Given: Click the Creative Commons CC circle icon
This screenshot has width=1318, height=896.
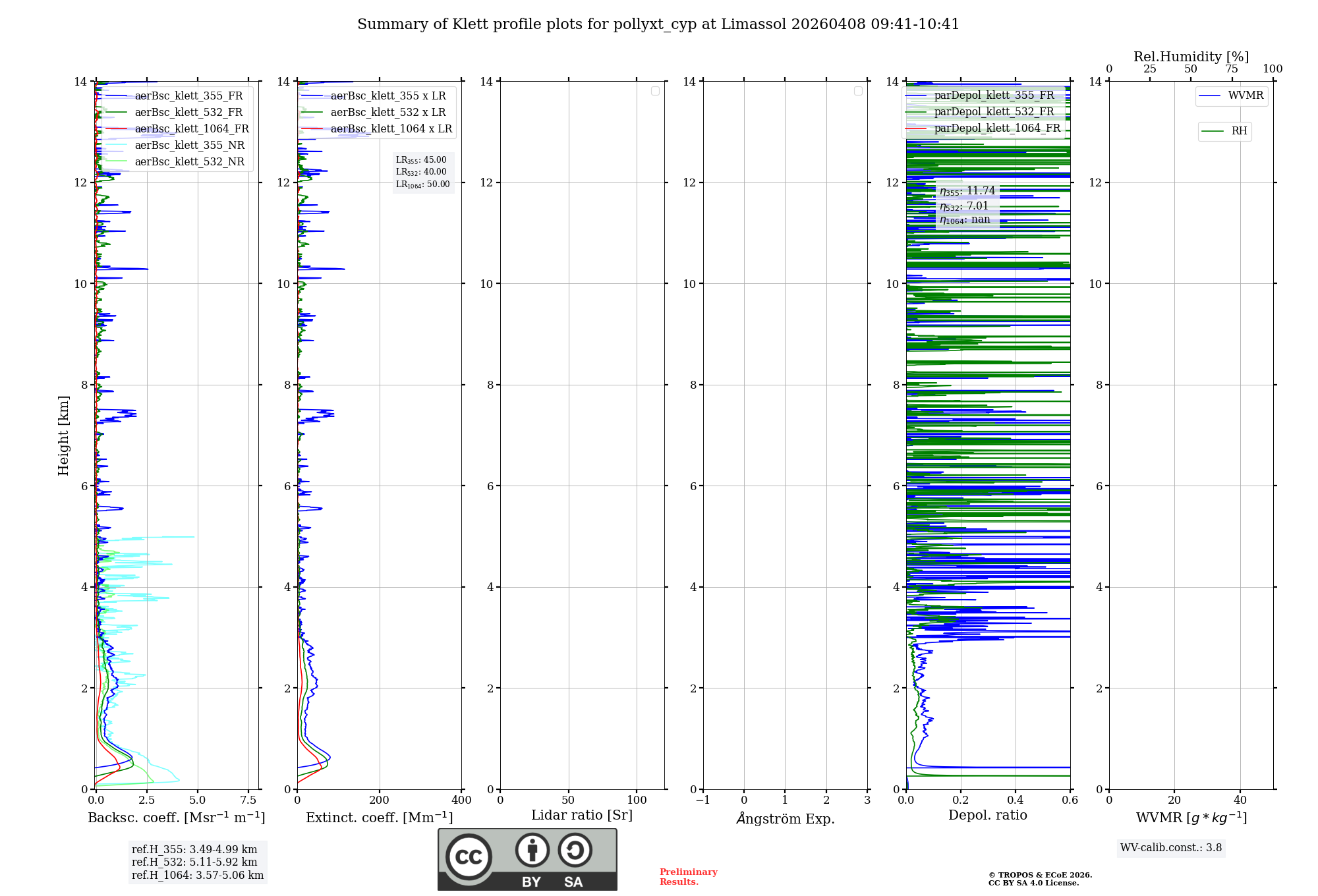Looking at the screenshot, I should pyautogui.click(x=469, y=856).
